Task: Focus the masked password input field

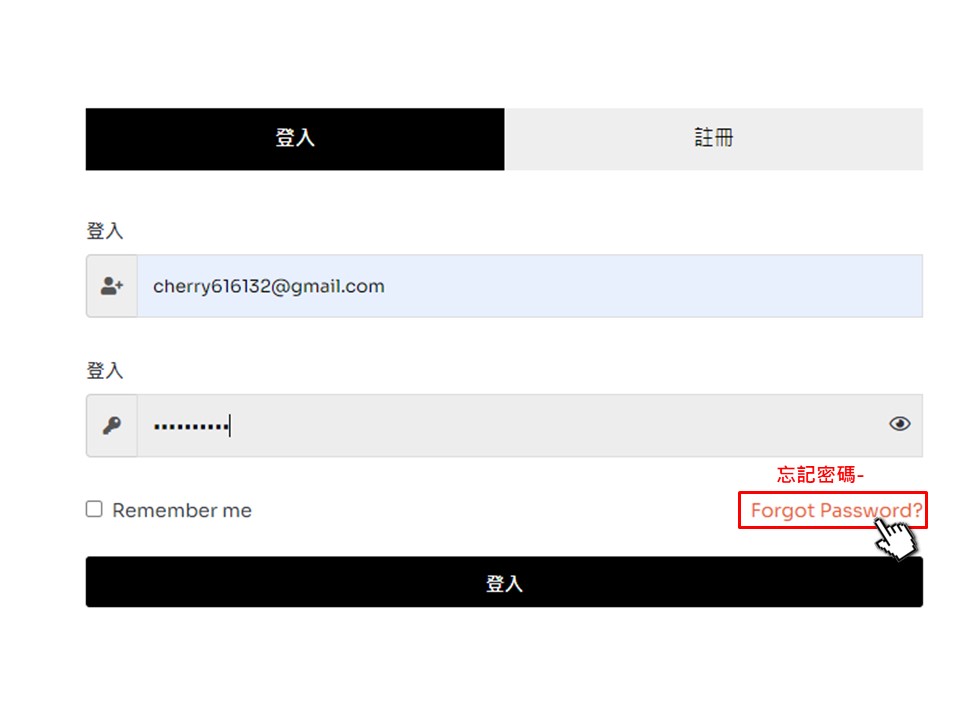Action: pyautogui.click(x=530, y=426)
